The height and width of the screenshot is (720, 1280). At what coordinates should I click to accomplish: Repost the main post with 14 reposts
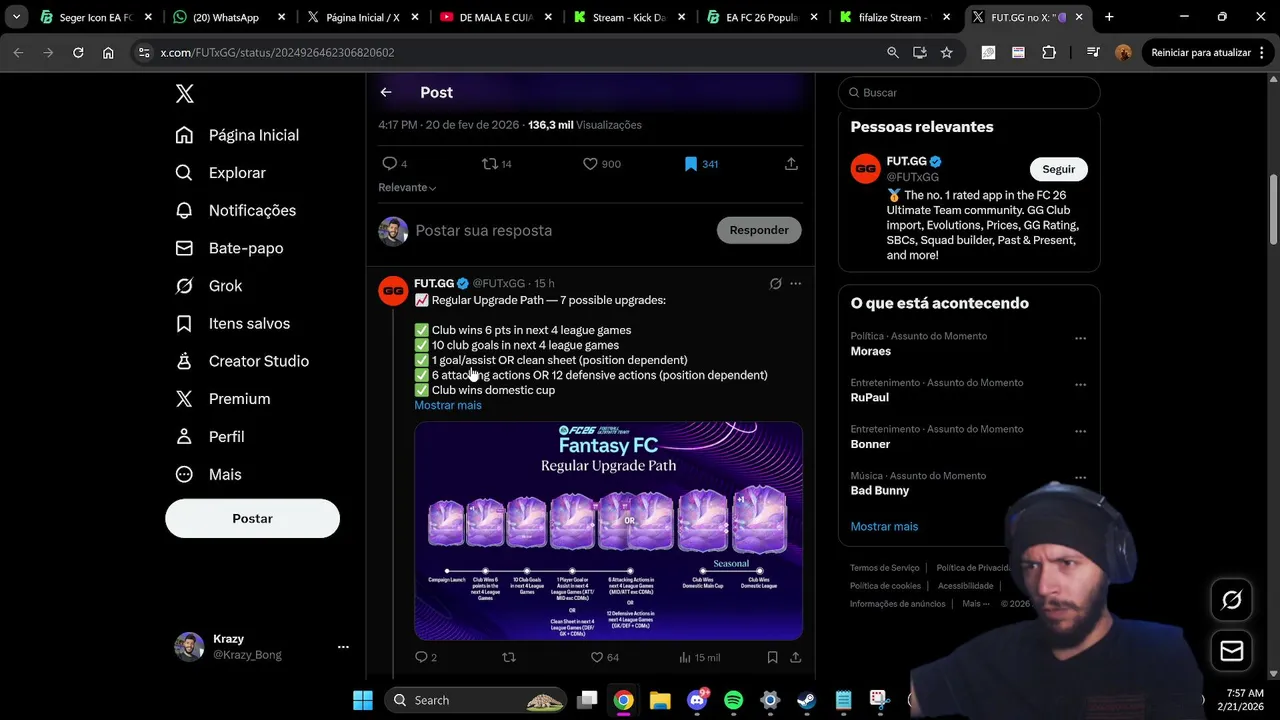click(x=497, y=164)
